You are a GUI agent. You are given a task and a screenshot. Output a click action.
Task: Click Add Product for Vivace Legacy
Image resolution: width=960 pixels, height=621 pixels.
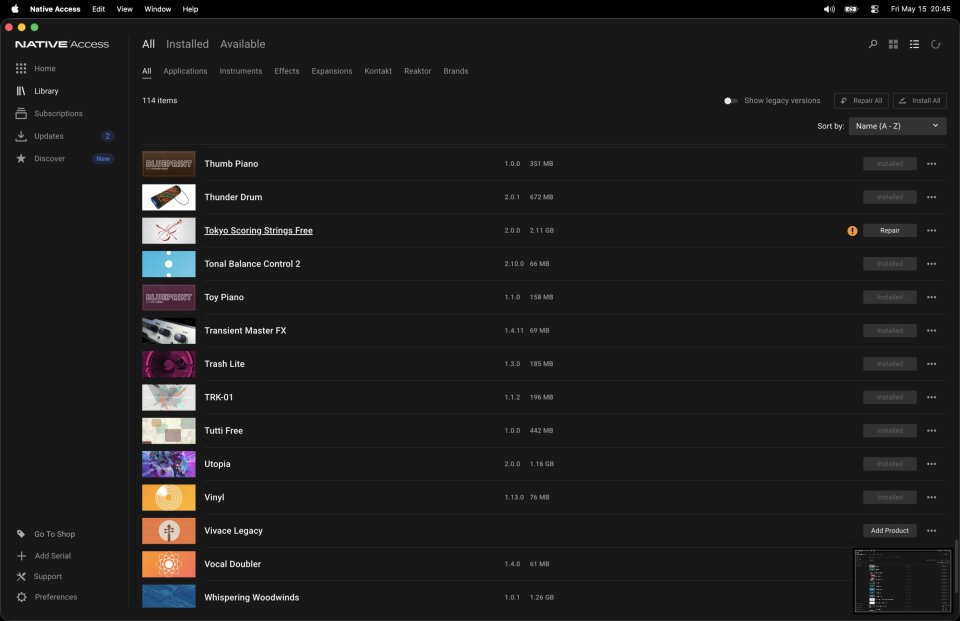tap(890, 531)
